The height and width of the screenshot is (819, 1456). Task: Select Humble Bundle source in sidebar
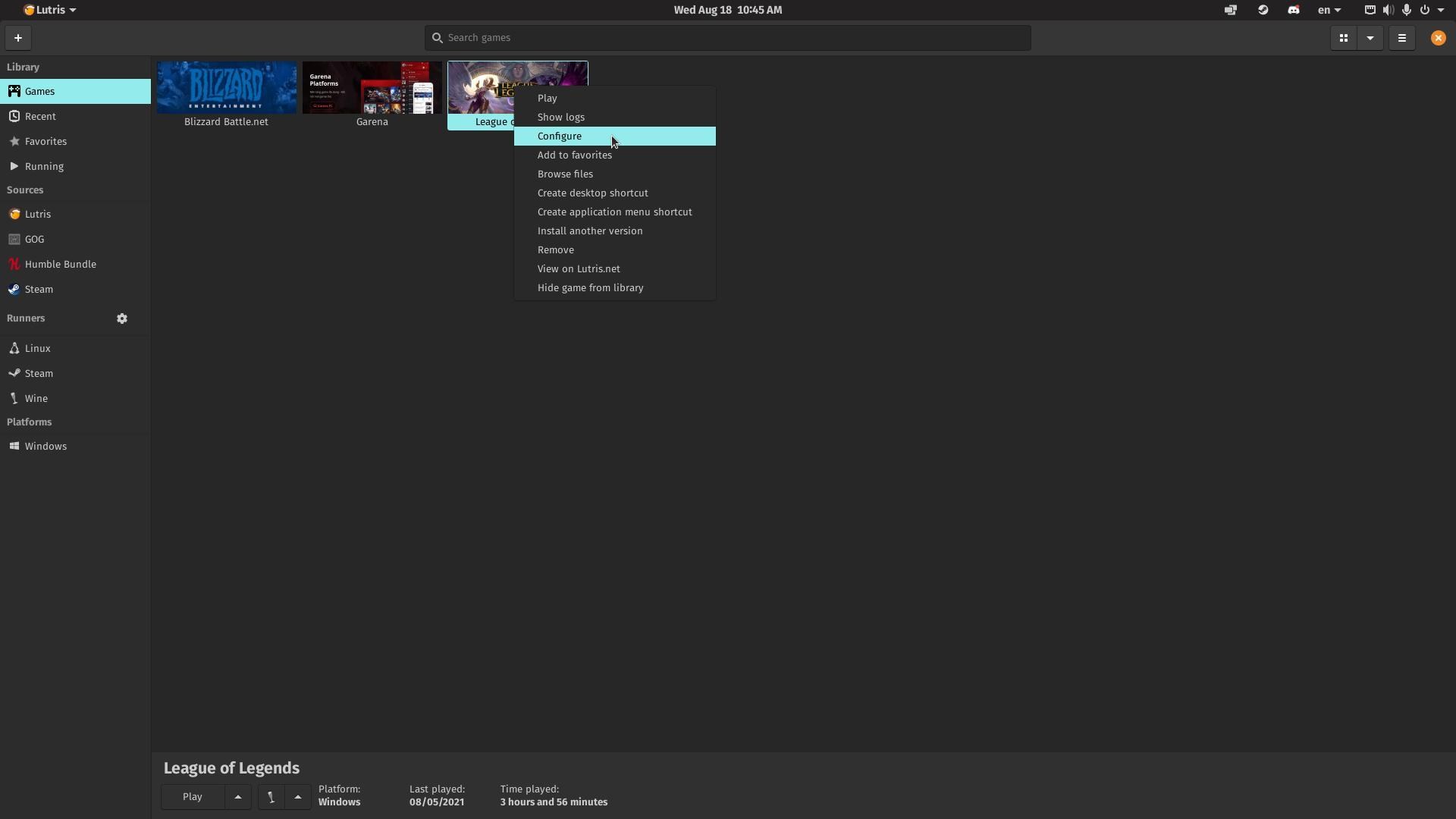(60, 265)
